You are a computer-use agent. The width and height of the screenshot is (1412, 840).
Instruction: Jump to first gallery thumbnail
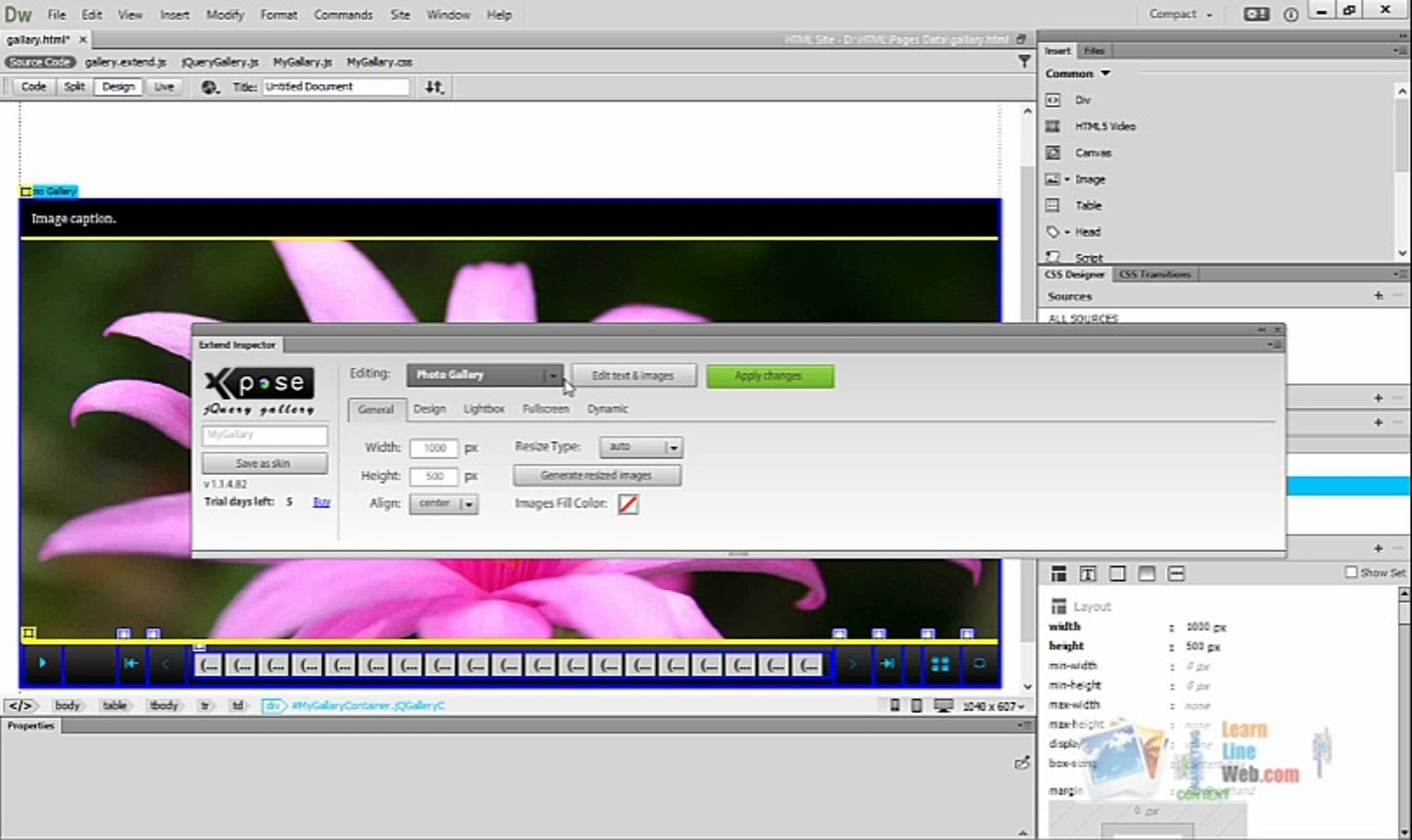click(131, 663)
